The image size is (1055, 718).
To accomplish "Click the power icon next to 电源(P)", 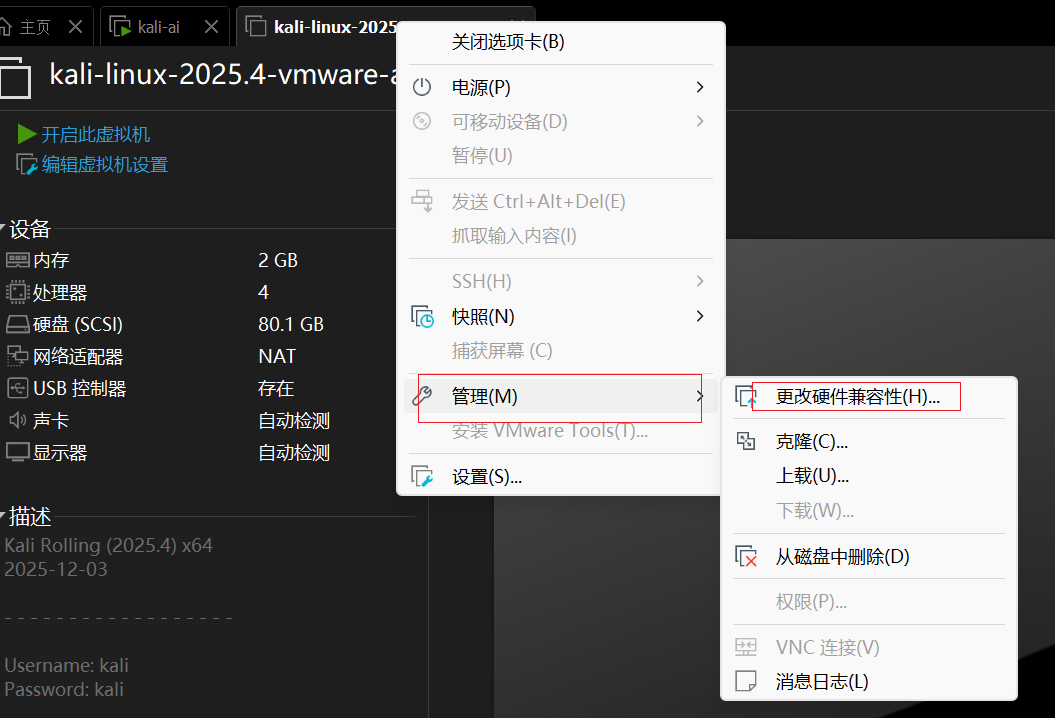I will tap(422, 87).
